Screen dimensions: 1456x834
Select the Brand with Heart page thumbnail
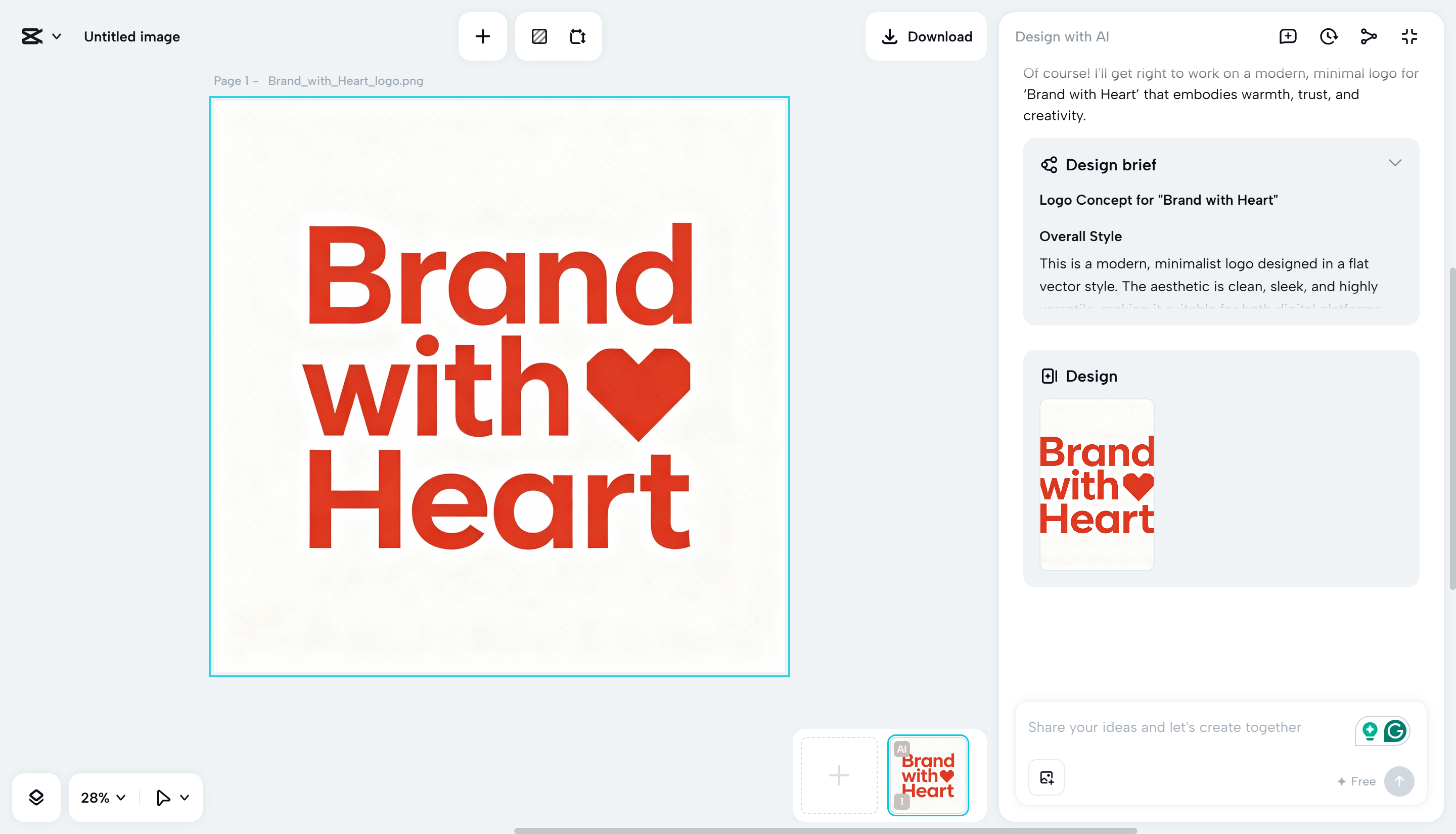click(927, 774)
